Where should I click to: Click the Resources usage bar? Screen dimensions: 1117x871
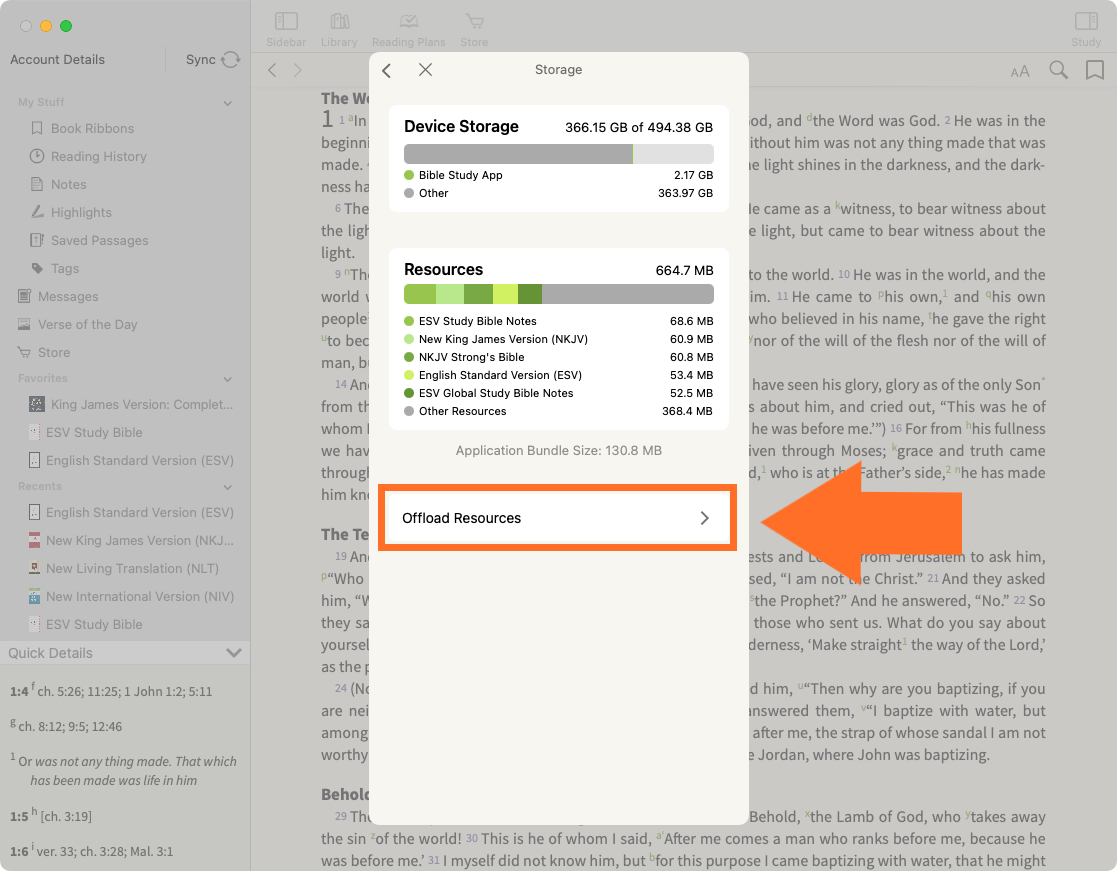558,294
